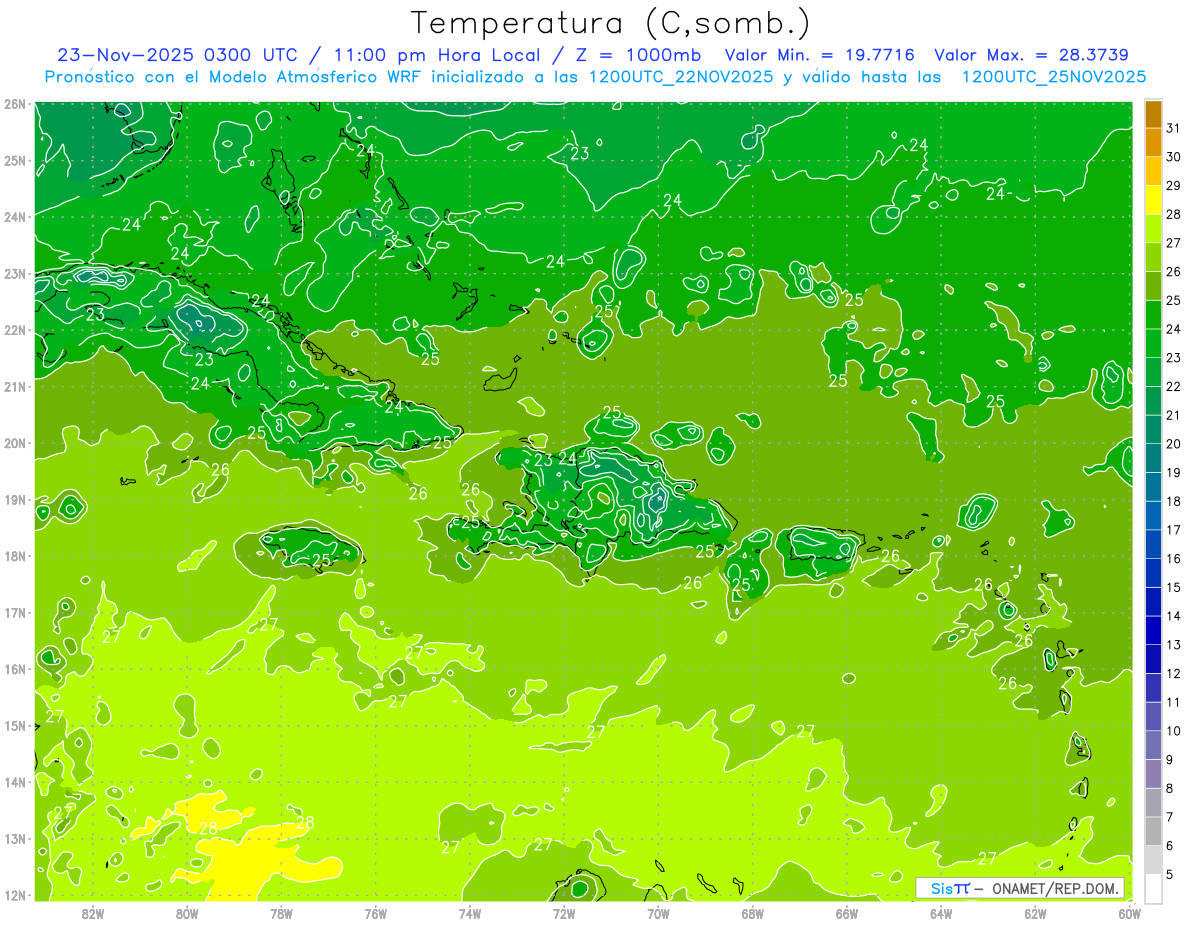Click the '66W' longitude axis label
Screen dimensions: 1200x927
[847, 913]
